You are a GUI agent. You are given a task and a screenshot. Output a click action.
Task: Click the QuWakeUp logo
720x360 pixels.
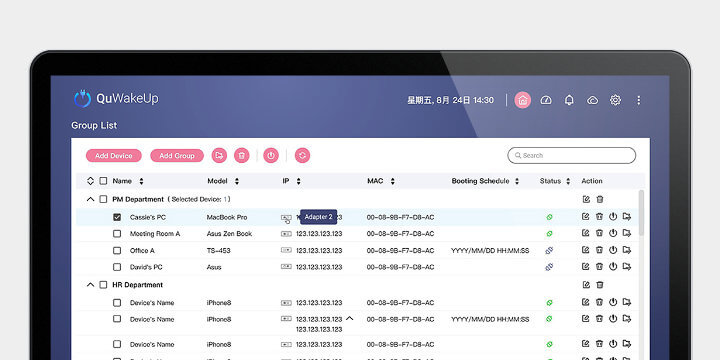tap(116, 99)
